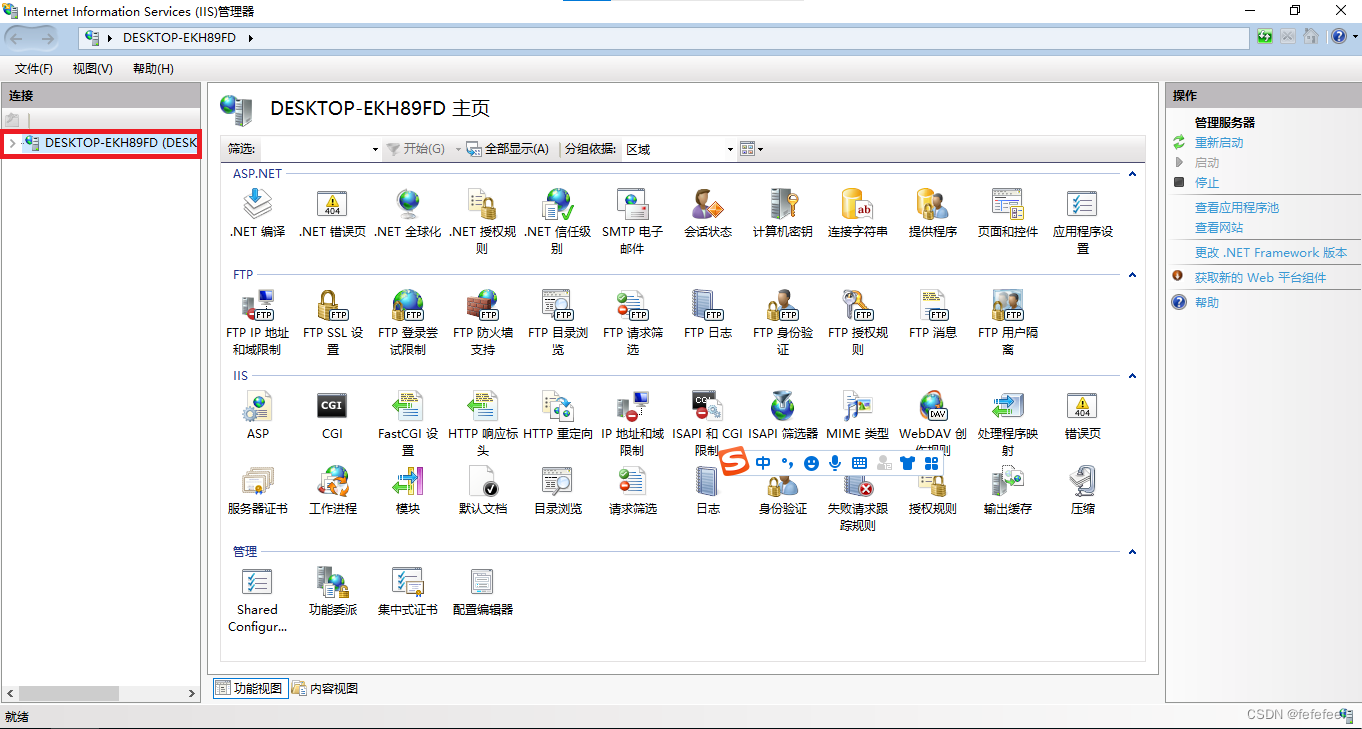The height and width of the screenshot is (729, 1362).
Task: Open the 应用程序设置 feature
Action: click(x=1082, y=221)
